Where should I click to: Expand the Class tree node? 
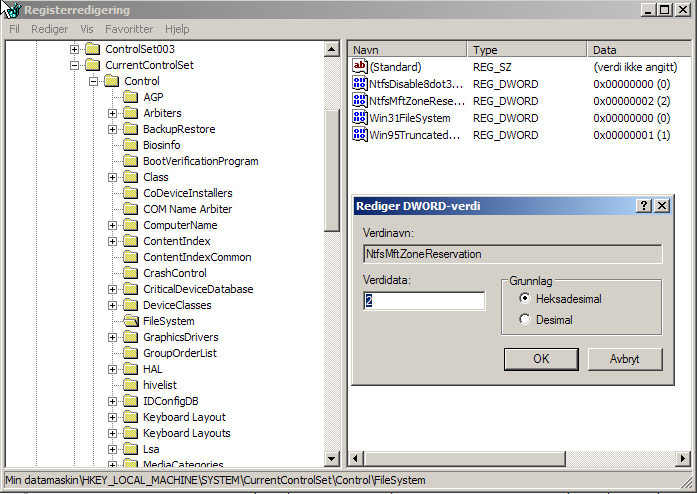click(112, 177)
